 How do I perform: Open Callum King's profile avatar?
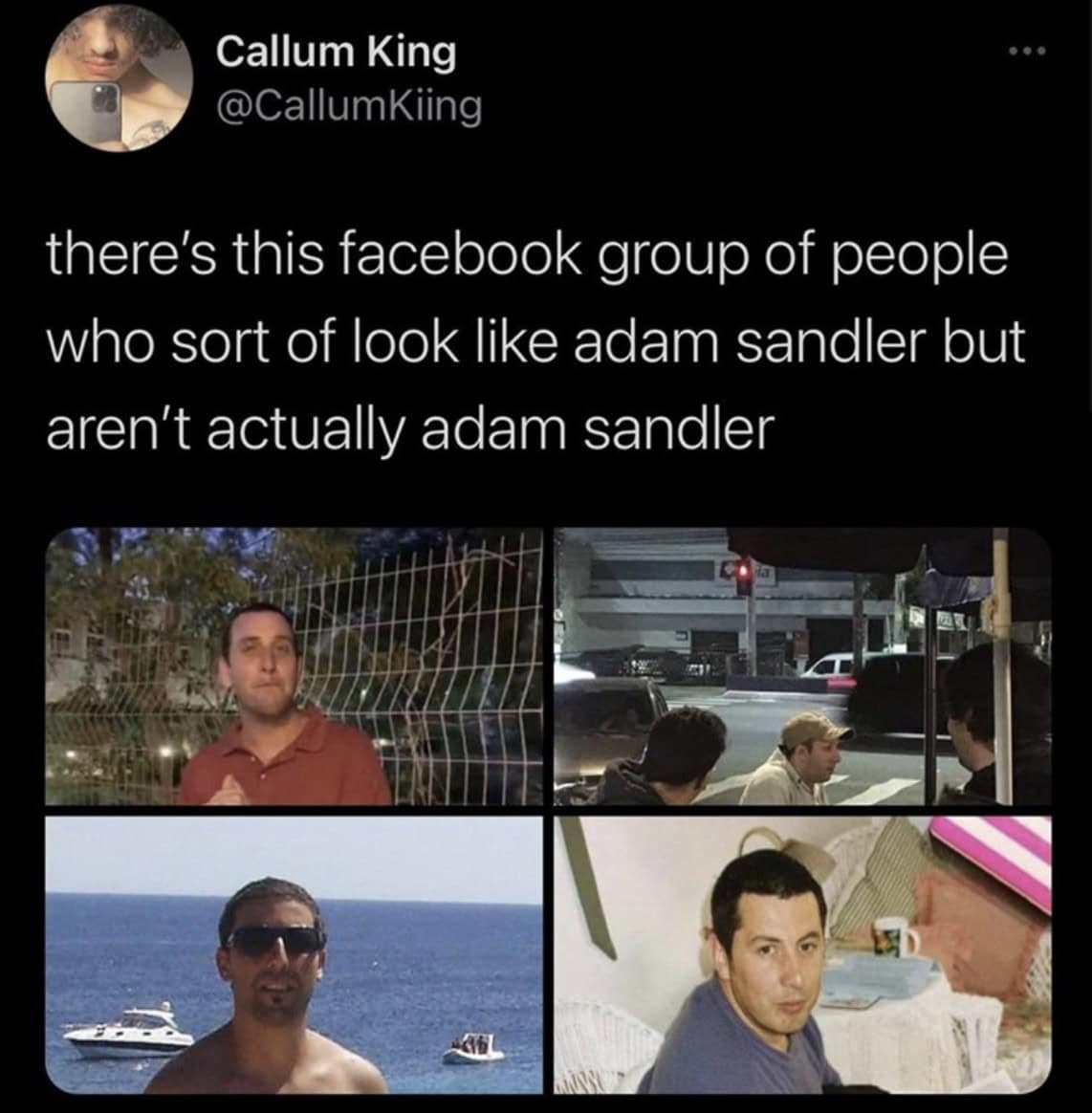[119, 79]
